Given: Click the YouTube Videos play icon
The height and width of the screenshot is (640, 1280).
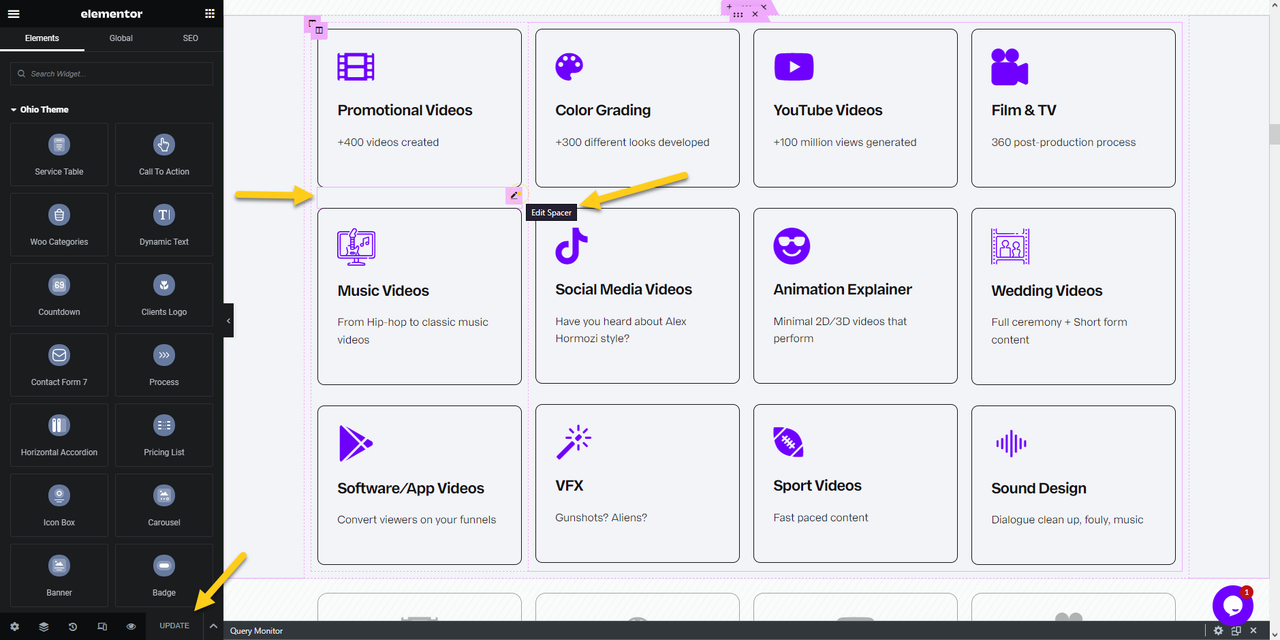Looking at the screenshot, I should [793, 67].
